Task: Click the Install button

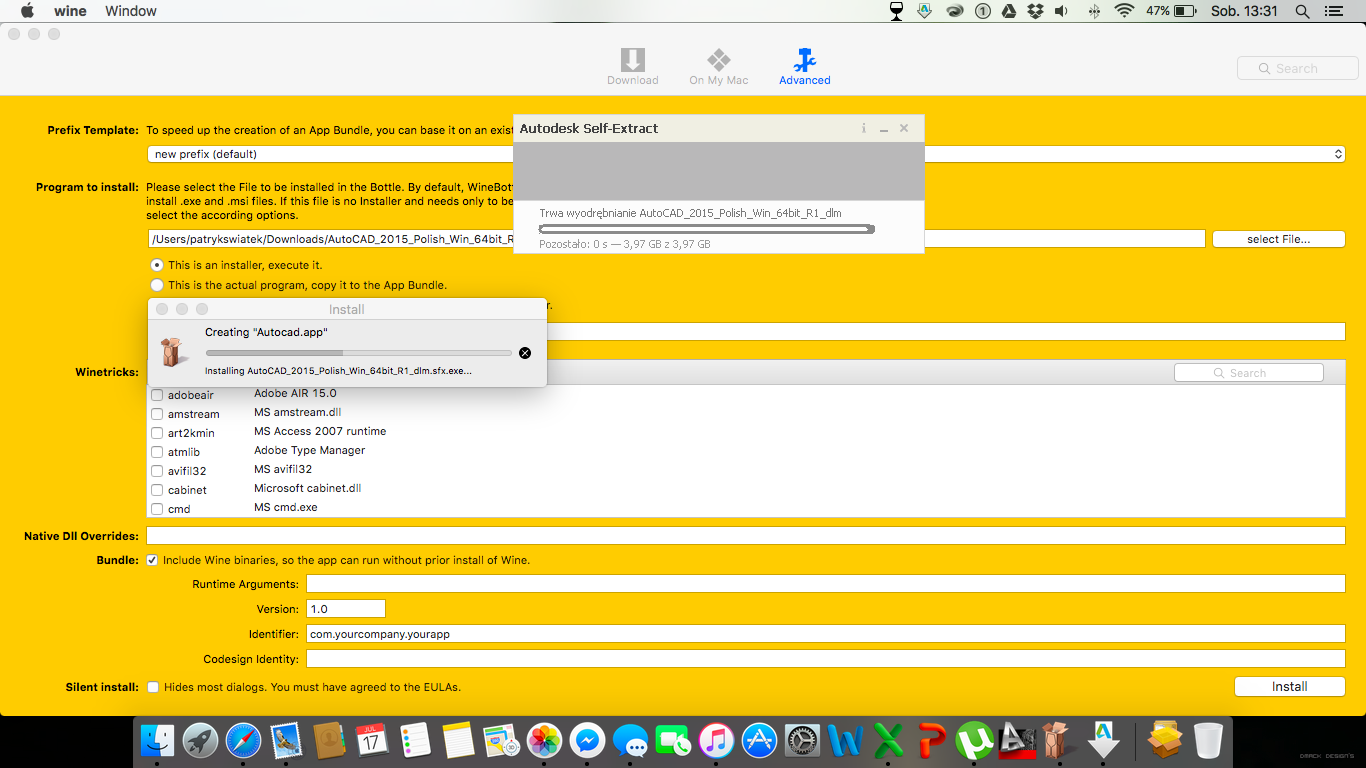Action: pyautogui.click(x=1289, y=686)
